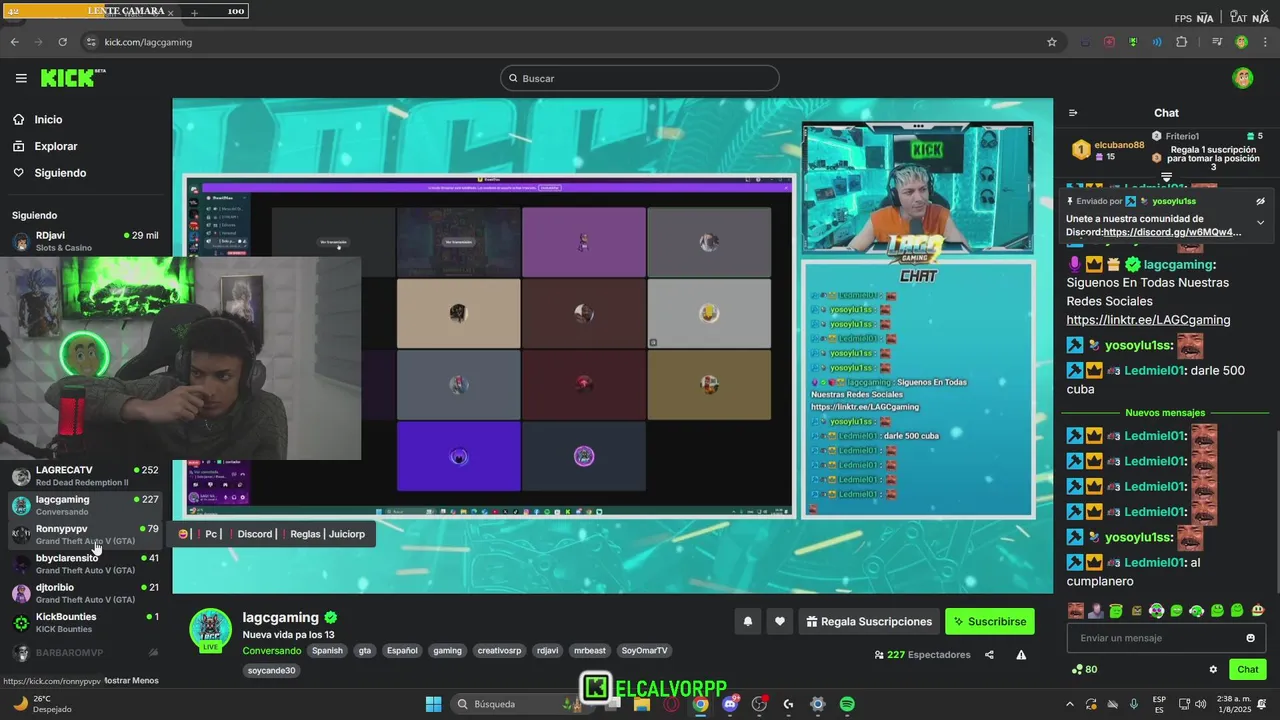Open the user profile avatar in Kick header
The height and width of the screenshot is (720, 1280).
click(1243, 78)
